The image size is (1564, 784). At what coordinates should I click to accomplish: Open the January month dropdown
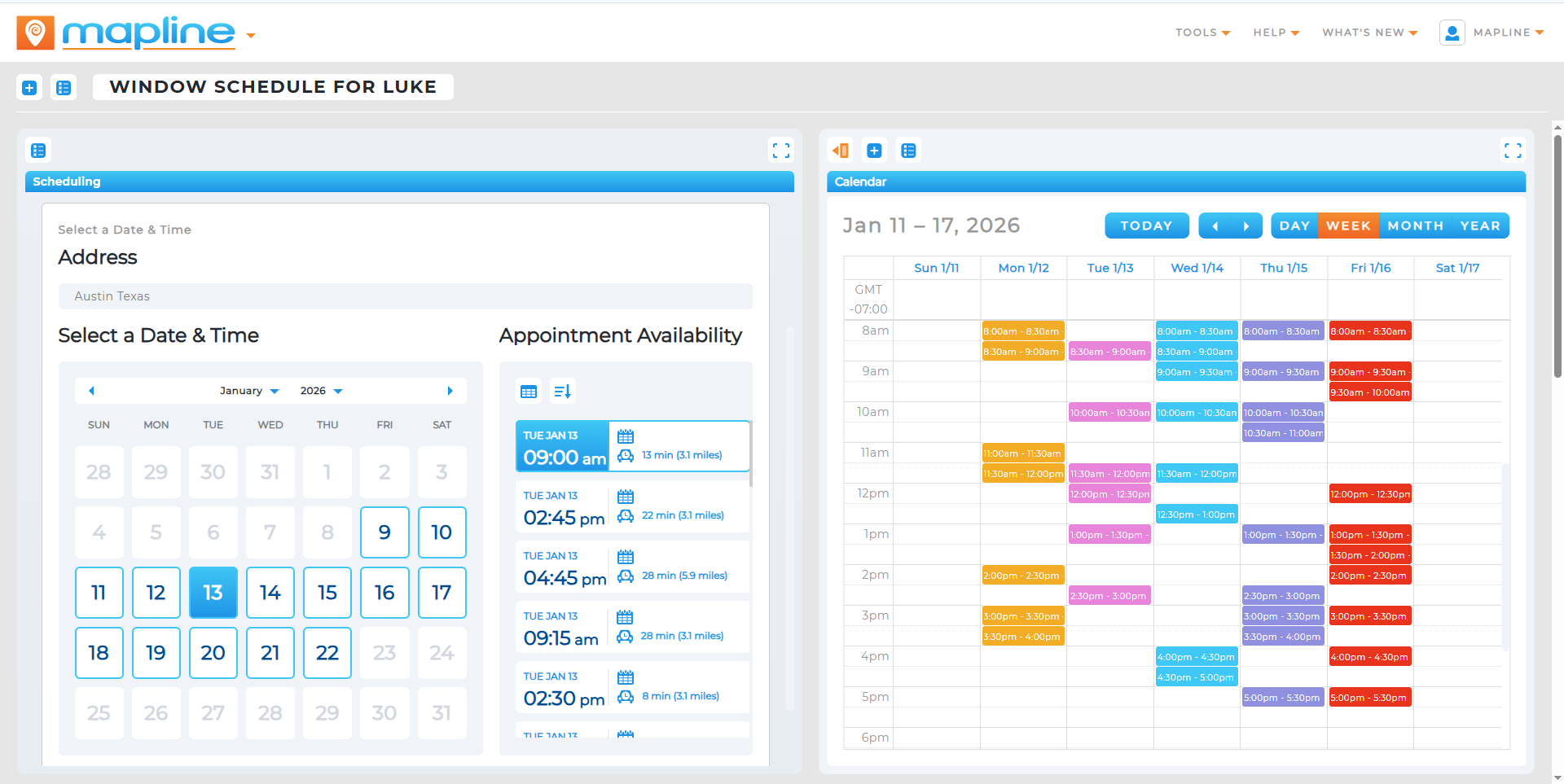(248, 391)
